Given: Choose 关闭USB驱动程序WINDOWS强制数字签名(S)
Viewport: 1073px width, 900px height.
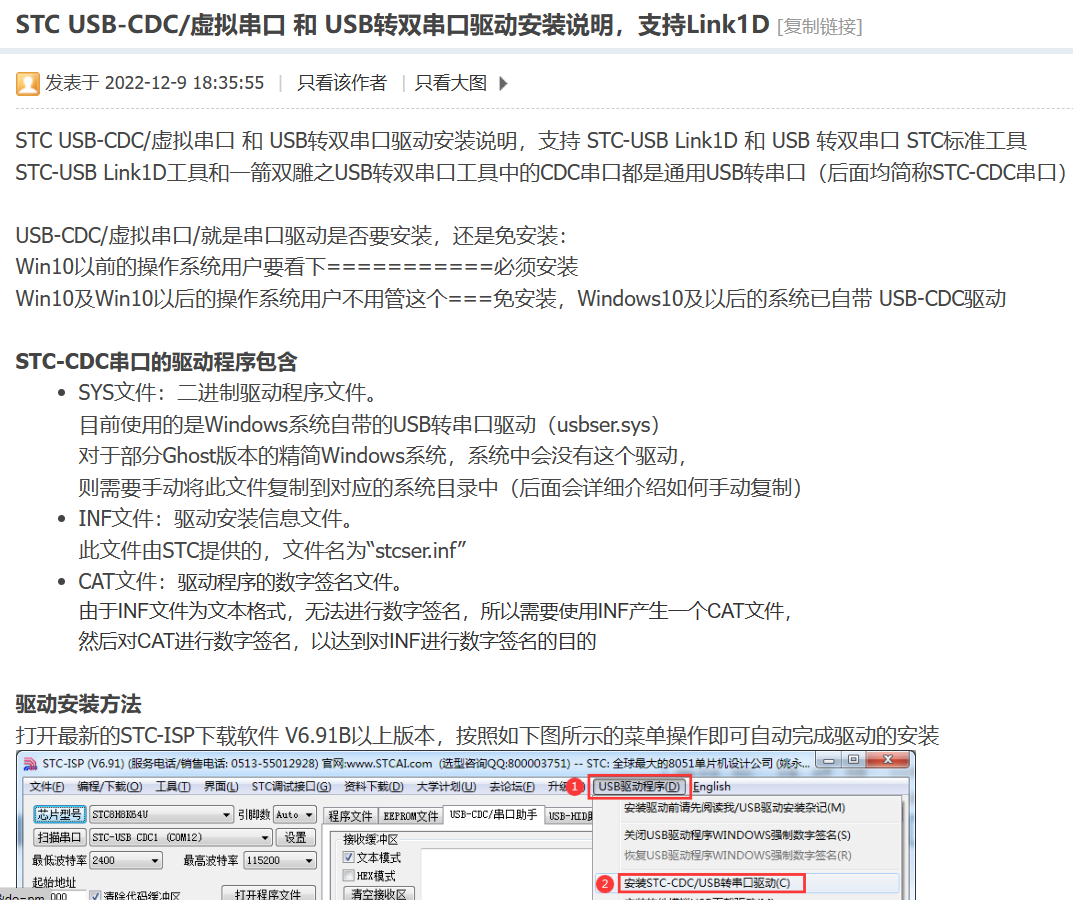Looking at the screenshot, I should 737,835.
